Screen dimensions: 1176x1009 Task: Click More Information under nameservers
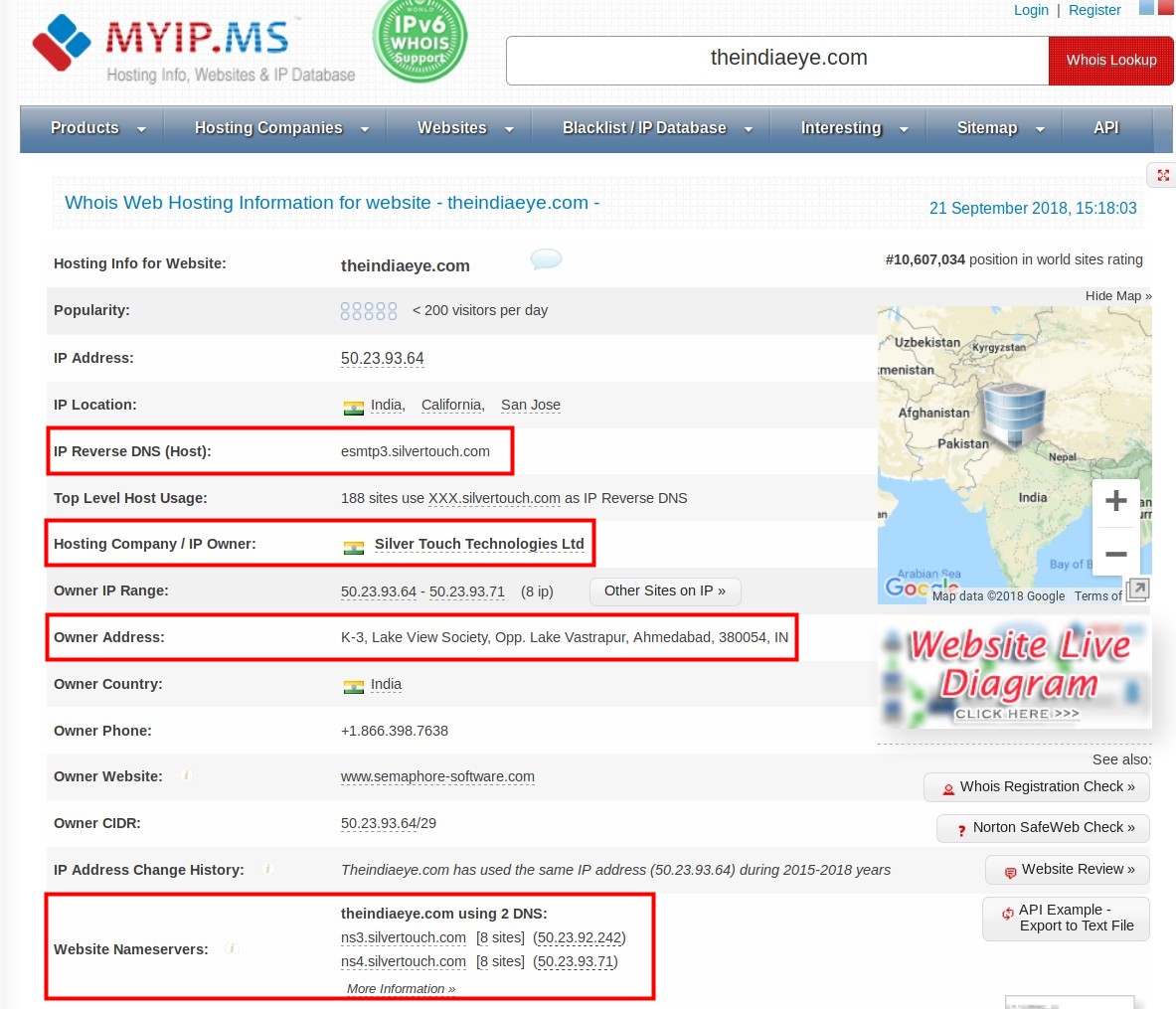[x=402, y=989]
